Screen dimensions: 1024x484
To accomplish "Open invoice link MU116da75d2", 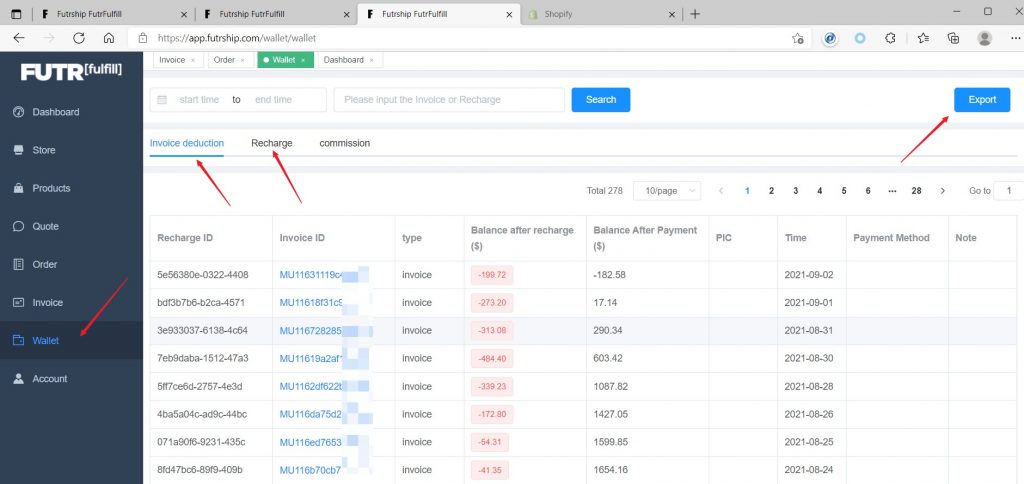I will pos(311,414).
